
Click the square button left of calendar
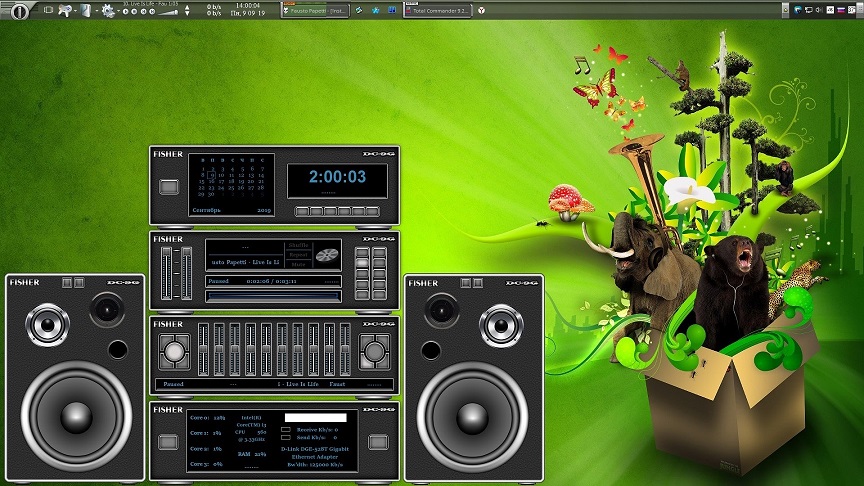pyautogui.click(x=168, y=186)
